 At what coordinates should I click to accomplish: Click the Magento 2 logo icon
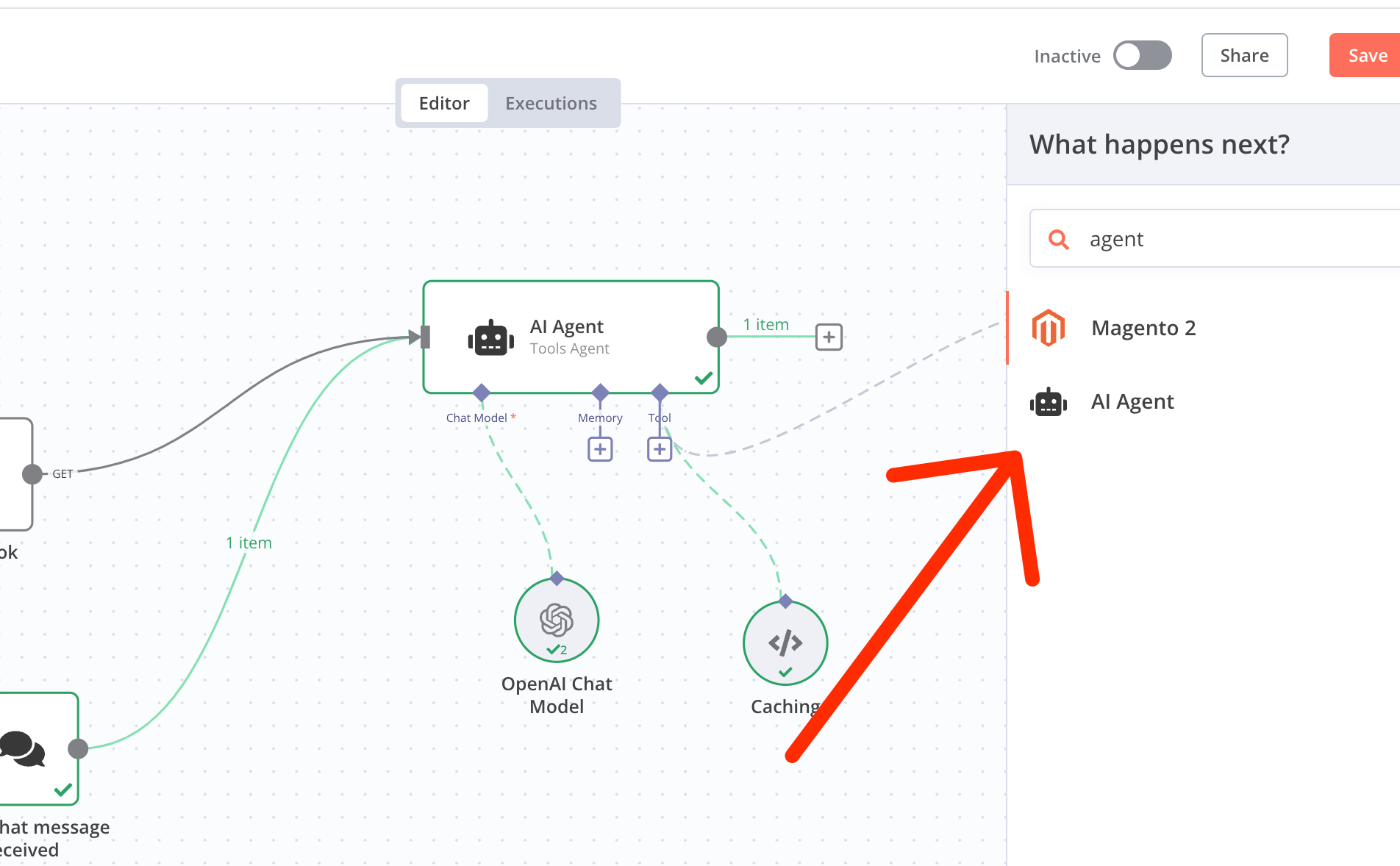(1049, 328)
